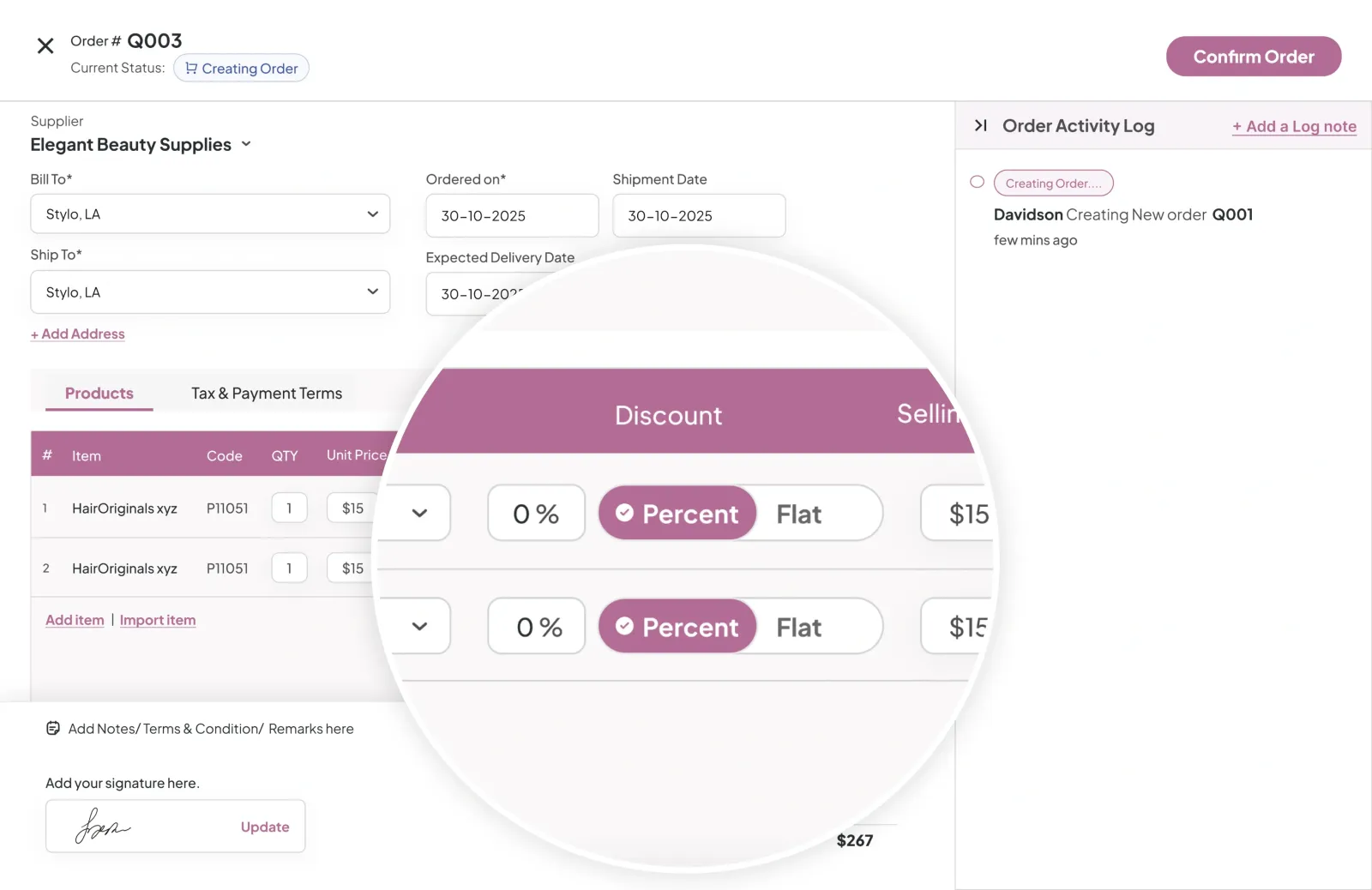This screenshot has width=1372, height=890.
Task: Click the Confirm Order button
Action: [1254, 57]
